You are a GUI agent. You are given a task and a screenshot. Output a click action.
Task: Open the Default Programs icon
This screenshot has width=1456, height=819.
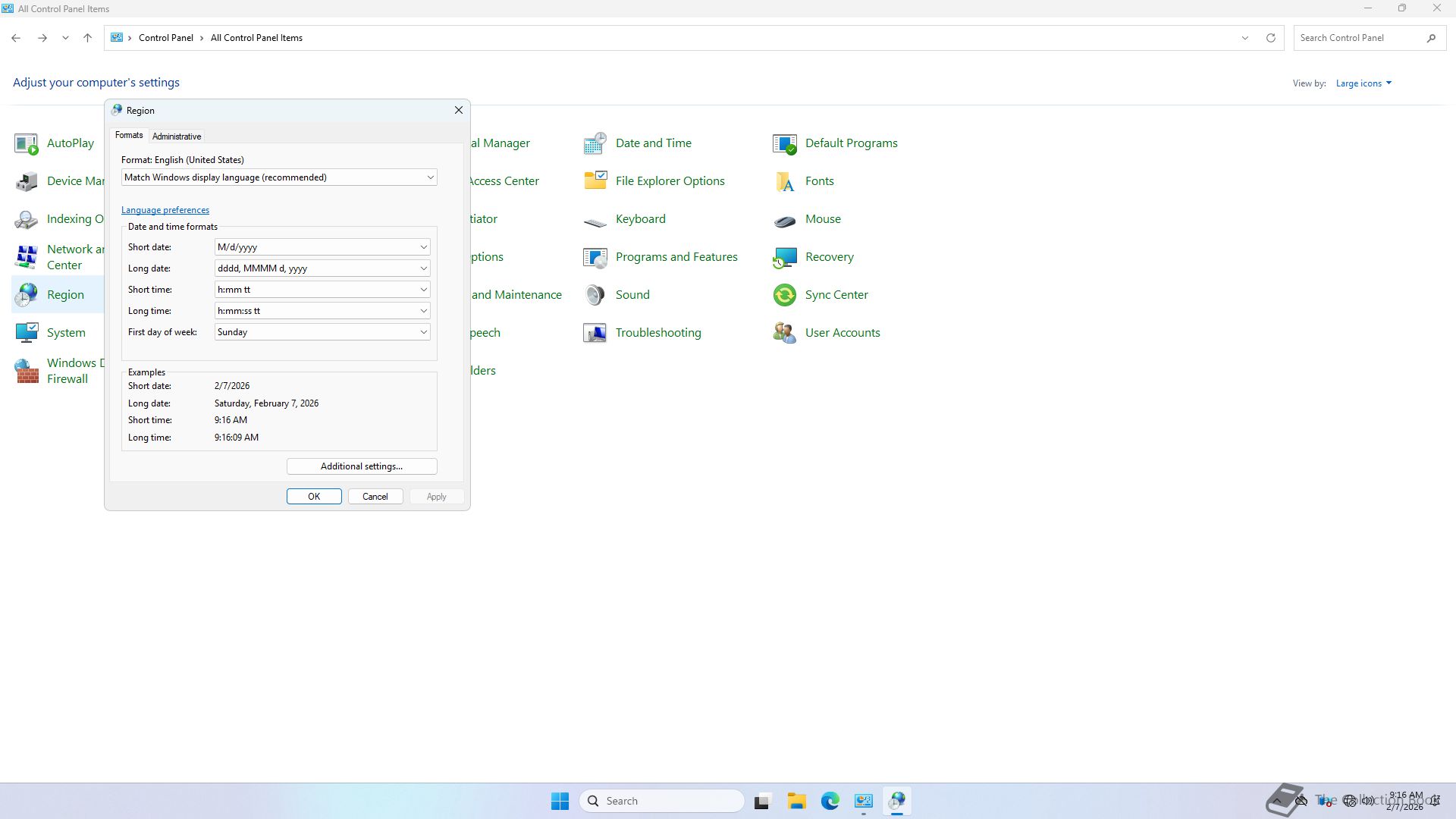click(x=784, y=143)
